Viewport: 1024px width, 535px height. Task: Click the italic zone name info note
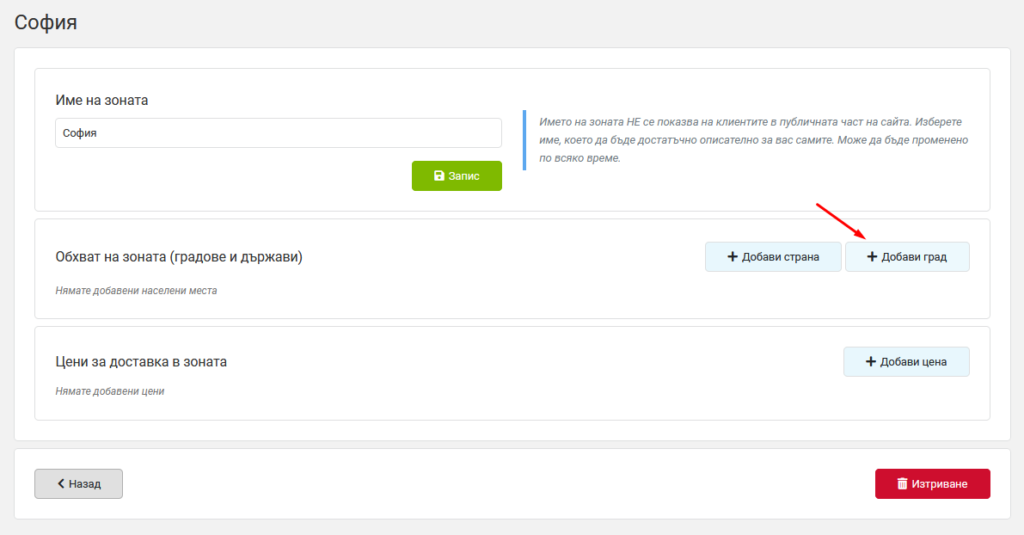(754, 140)
